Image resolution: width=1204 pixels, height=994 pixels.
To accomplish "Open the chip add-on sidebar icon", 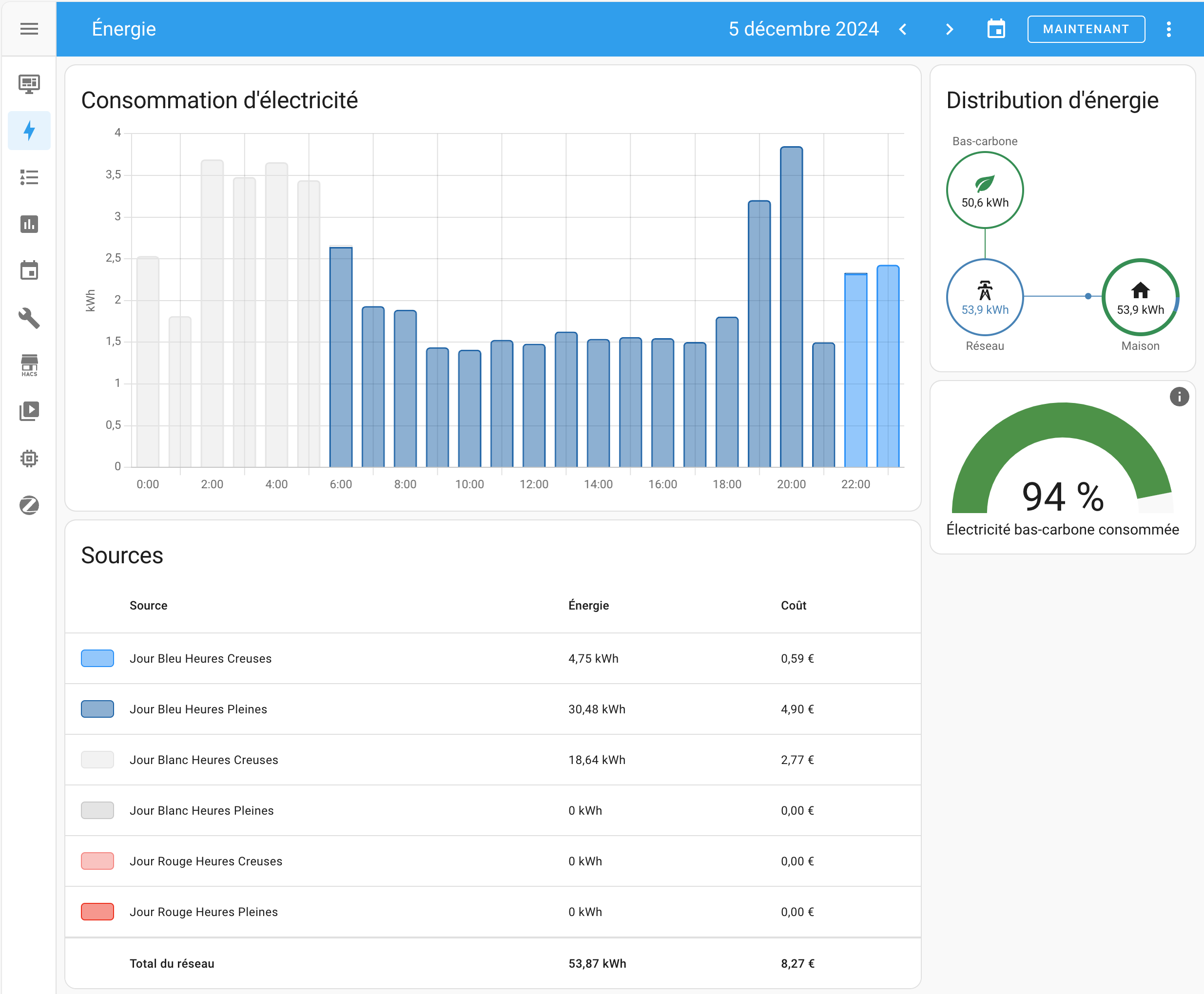I will tap(29, 458).
